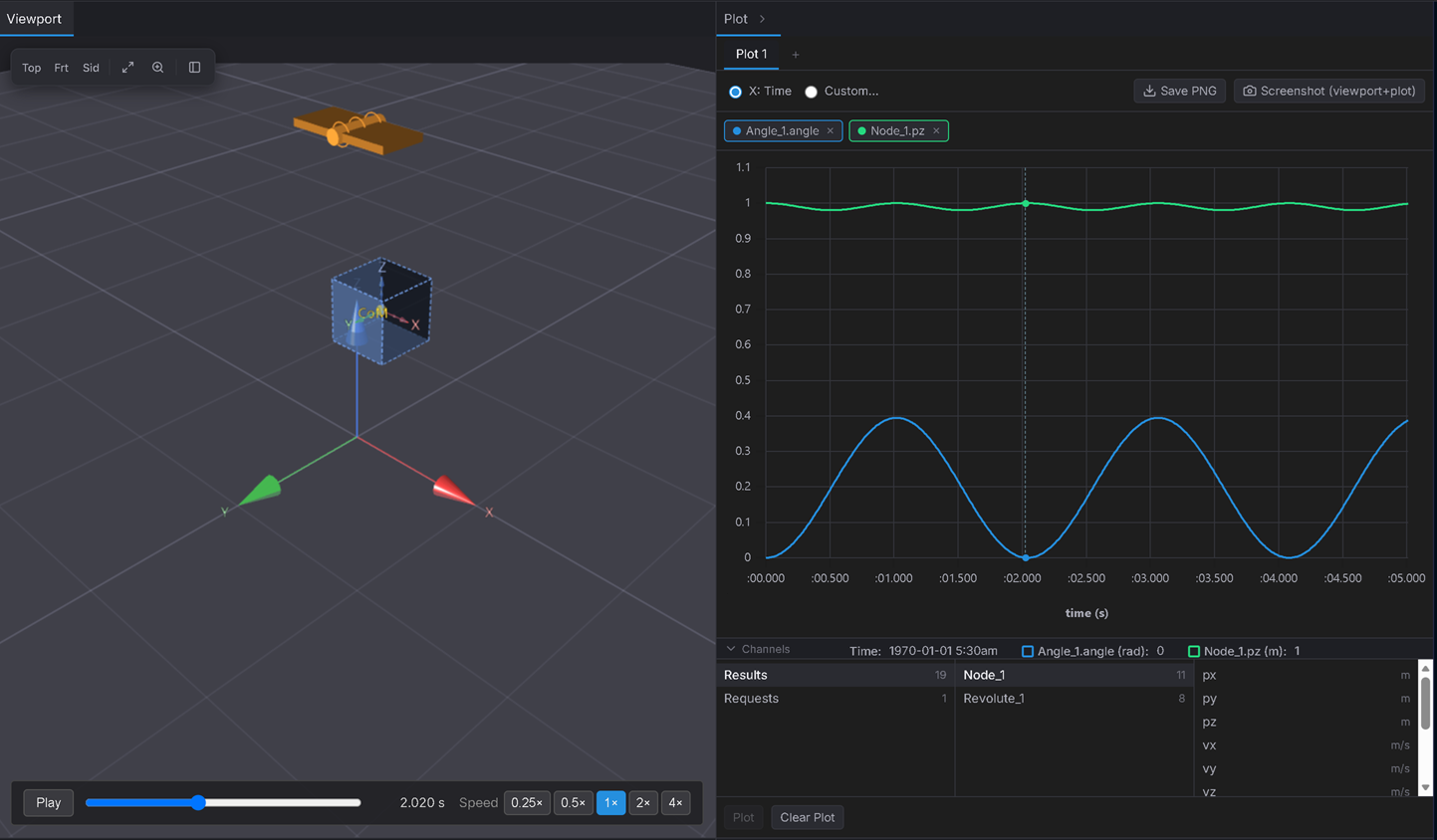Image resolution: width=1437 pixels, height=840 pixels.
Task: Set playback speed to 1×
Action: point(611,802)
